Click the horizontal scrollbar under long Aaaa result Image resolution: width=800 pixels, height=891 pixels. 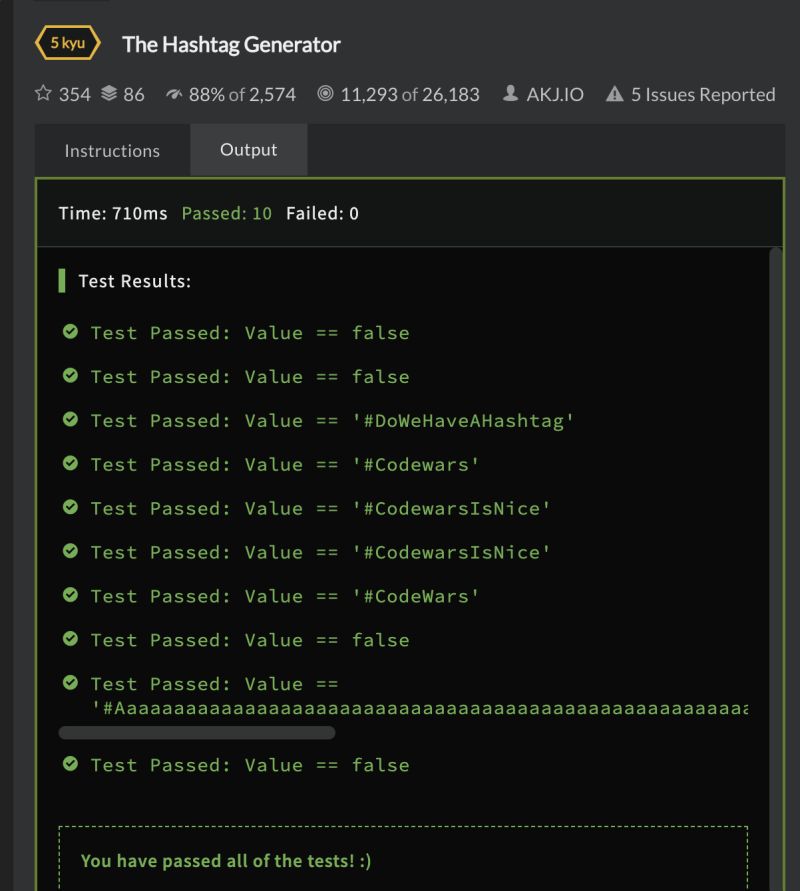click(x=197, y=732)
